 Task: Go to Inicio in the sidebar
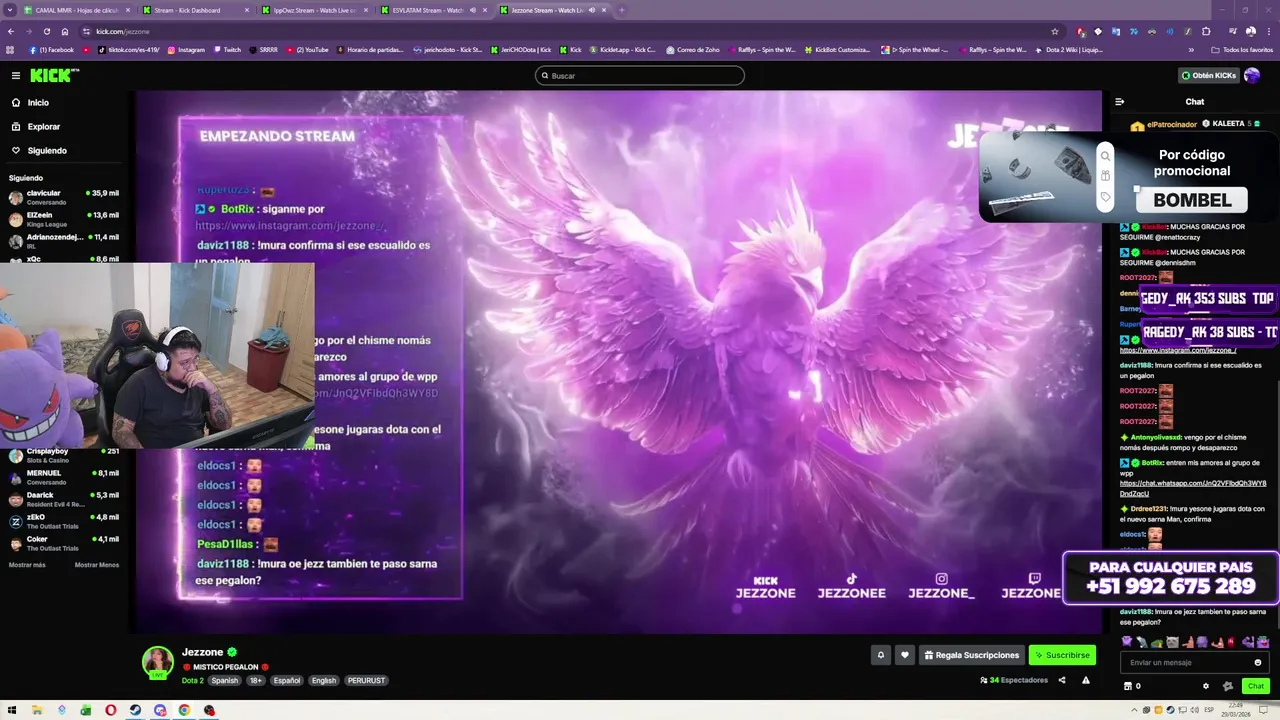(x=38, y=103)
